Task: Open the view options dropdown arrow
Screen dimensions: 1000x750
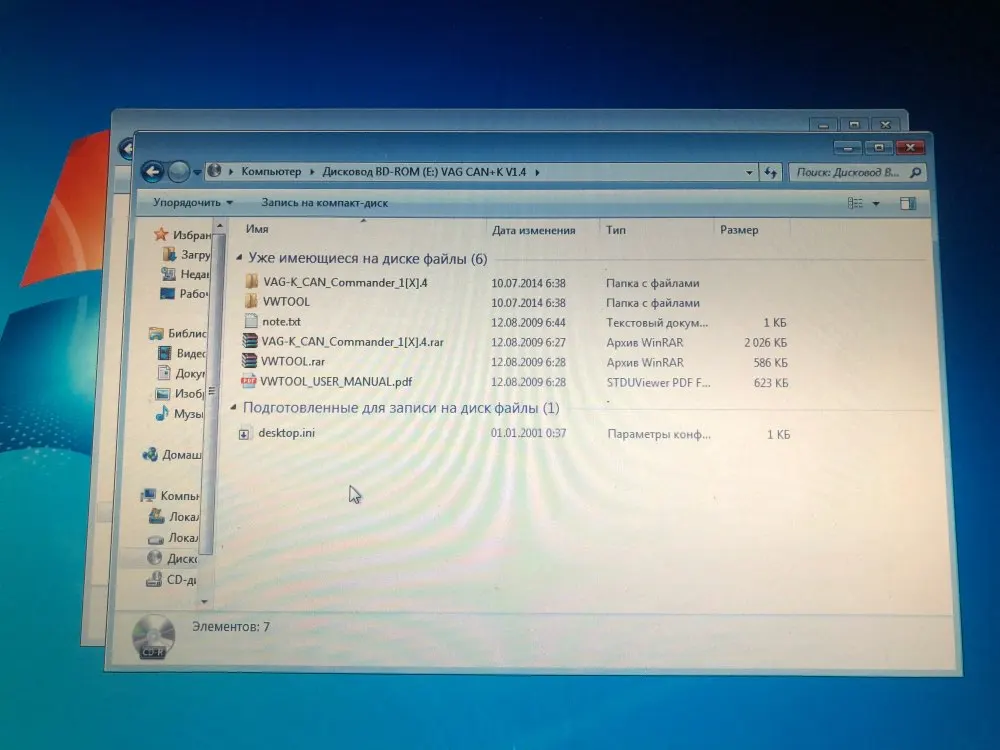Action: tap(876, 204)
